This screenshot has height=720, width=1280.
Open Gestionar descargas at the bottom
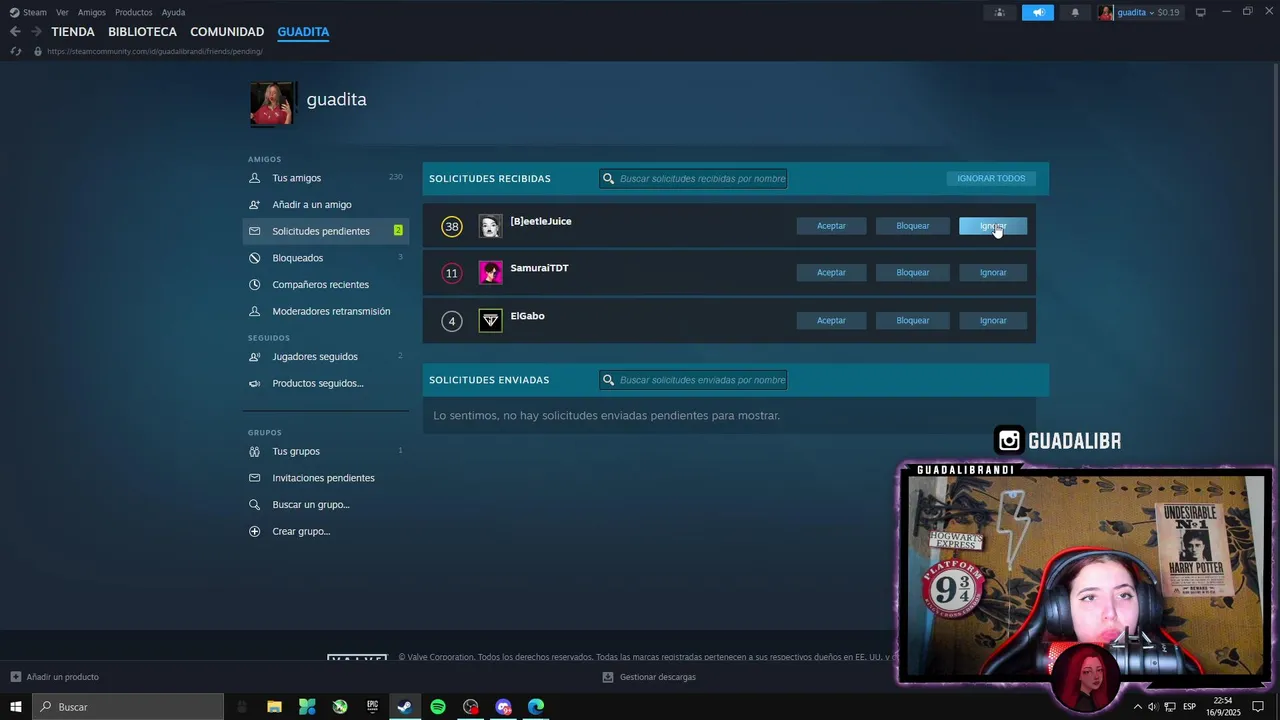click(x=649, y=677)
